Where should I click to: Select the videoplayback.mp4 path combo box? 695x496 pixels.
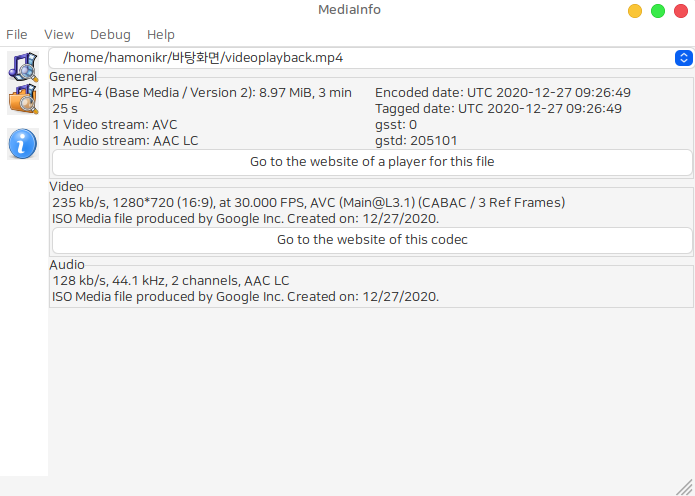(360, 58)
